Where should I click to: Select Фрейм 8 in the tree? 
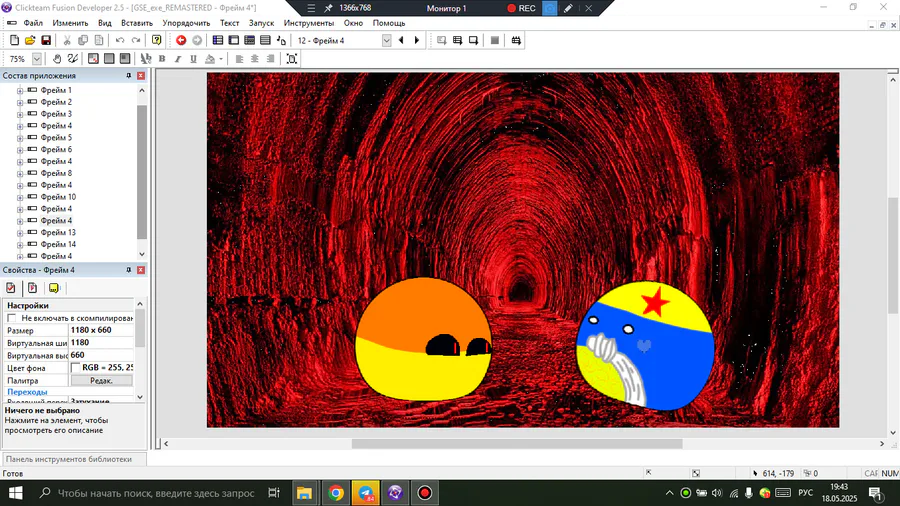[x=56, y=173]
